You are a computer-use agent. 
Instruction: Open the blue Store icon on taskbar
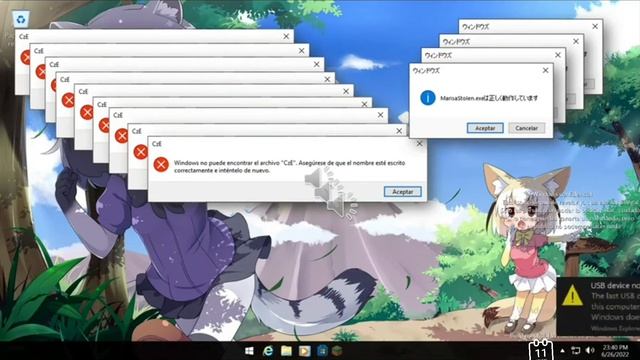pos(322,351)
